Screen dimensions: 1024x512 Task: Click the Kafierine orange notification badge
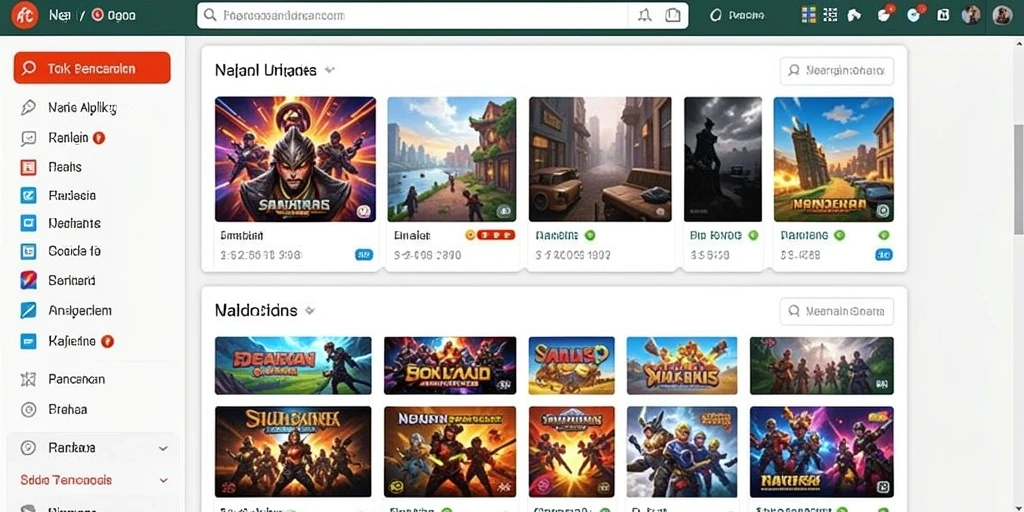108,341
